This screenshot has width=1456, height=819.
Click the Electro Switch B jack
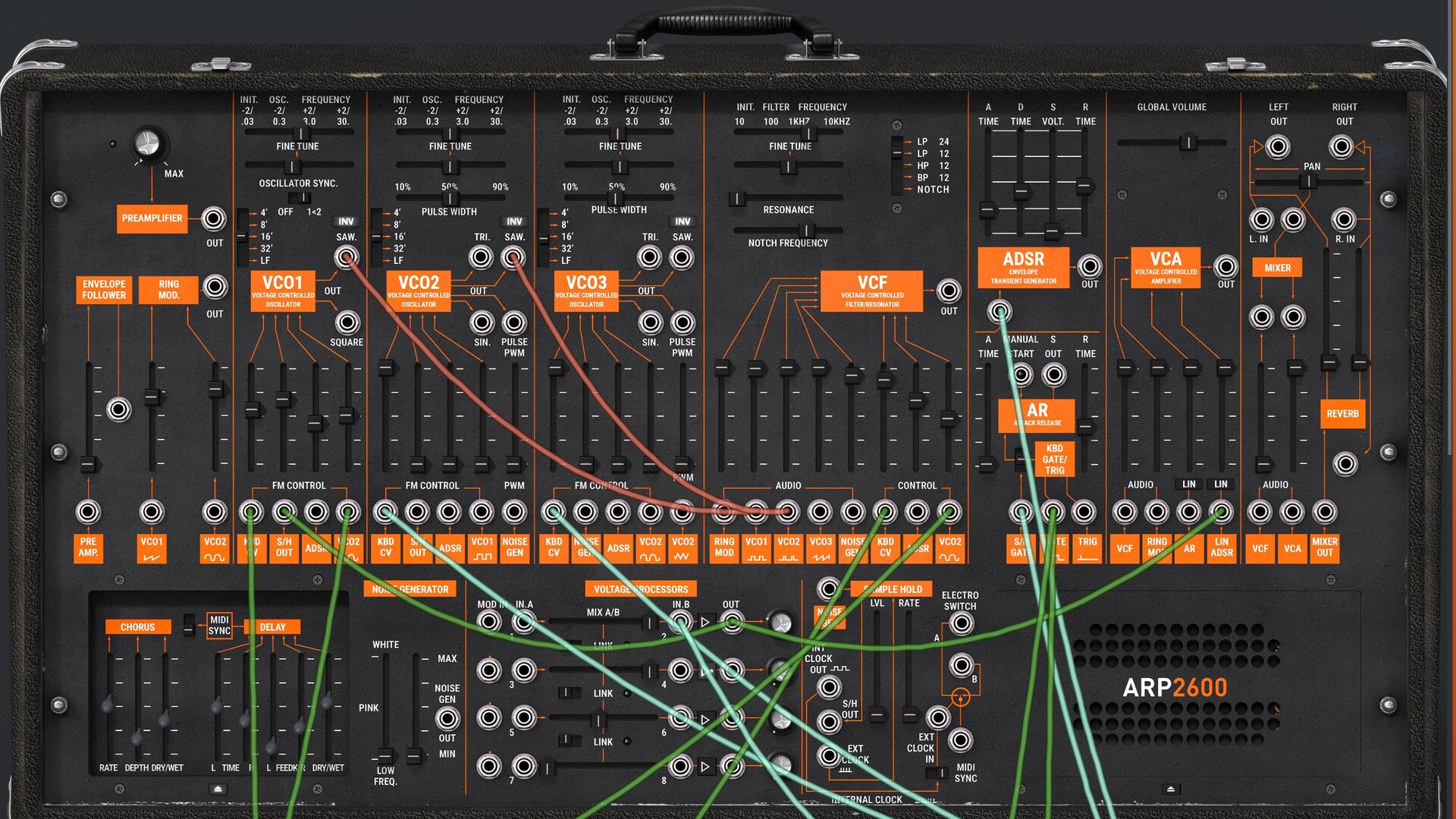tap(962, 665)
